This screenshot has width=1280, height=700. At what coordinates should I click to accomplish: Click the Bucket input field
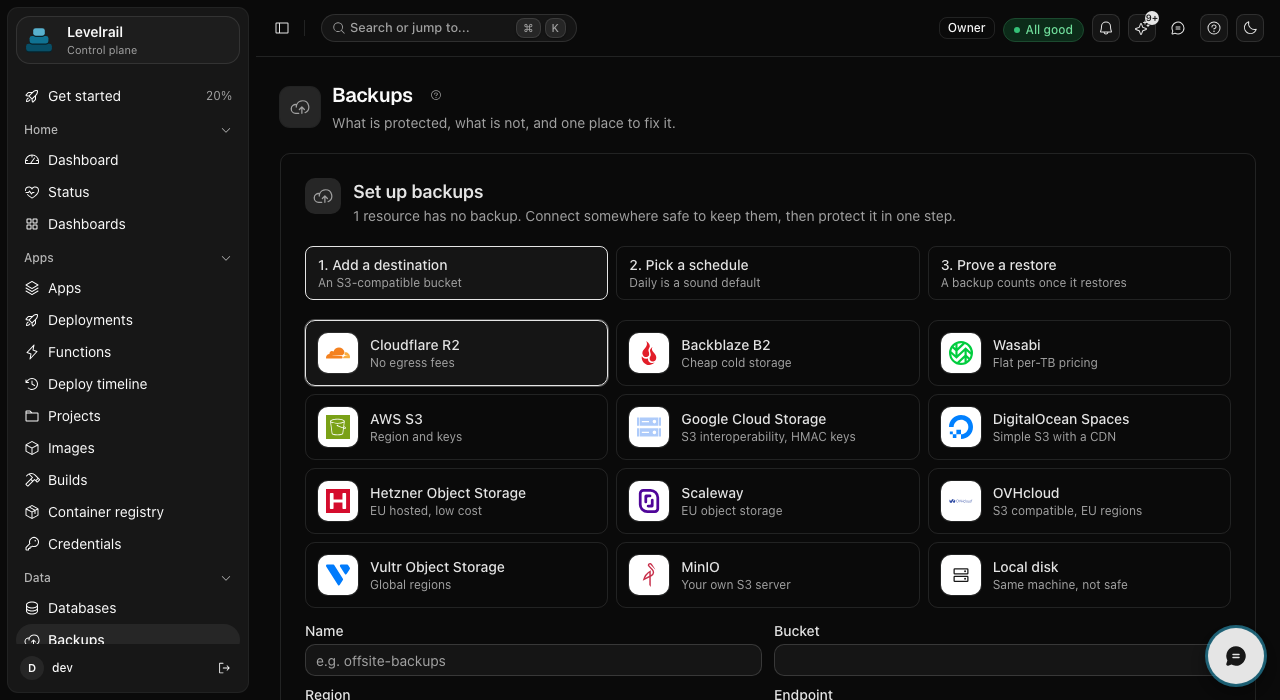pos(1002,660)
